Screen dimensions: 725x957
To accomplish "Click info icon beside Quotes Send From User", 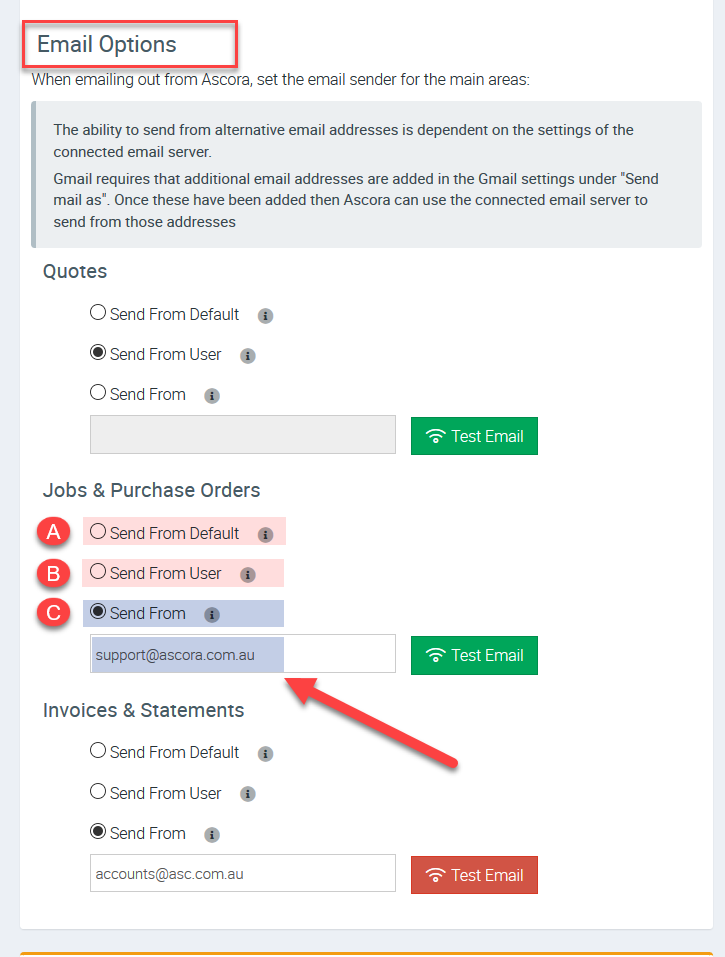I will pos(248,356).
